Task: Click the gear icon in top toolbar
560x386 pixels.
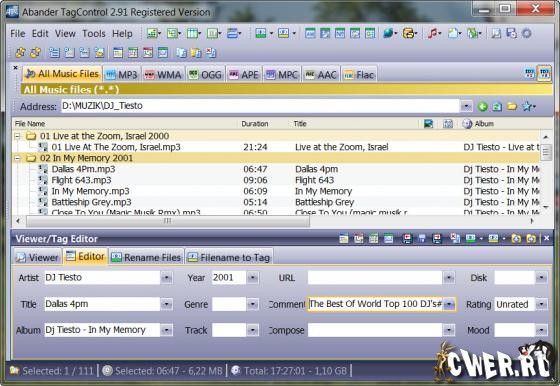Action: [527, 34]
